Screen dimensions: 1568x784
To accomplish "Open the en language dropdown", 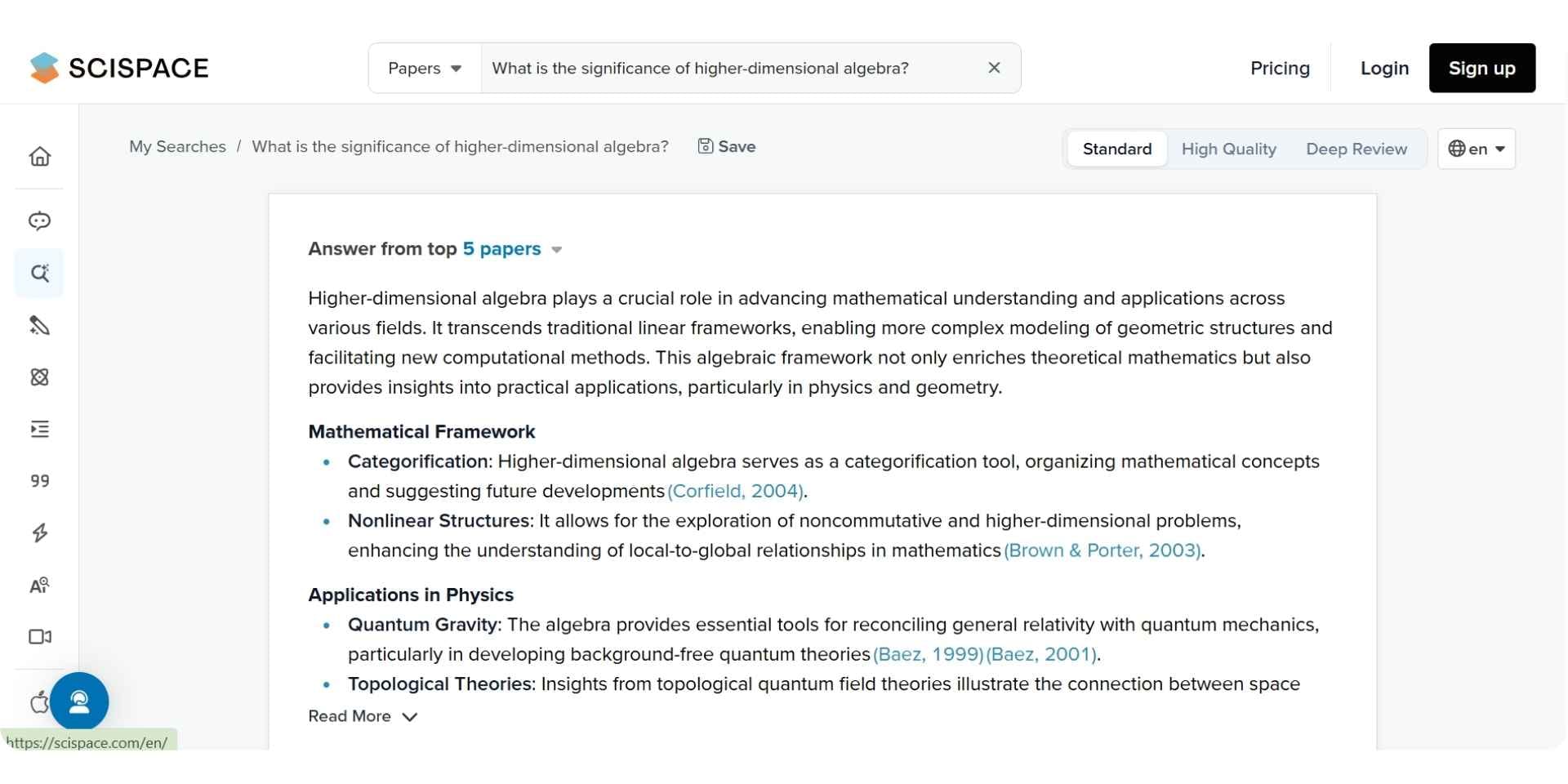I will tap(1476, 149).
